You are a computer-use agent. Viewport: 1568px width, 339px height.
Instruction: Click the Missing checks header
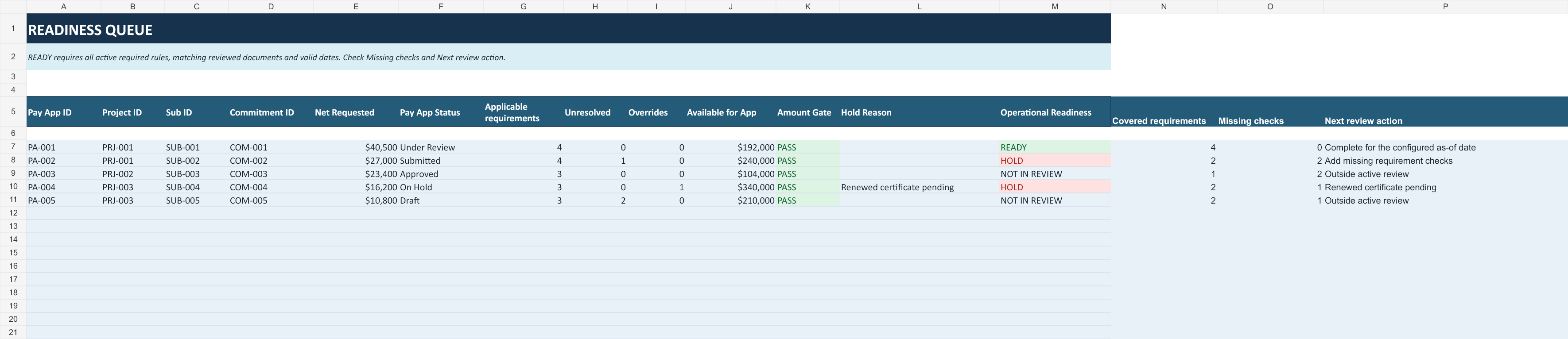click(1270, 112)
